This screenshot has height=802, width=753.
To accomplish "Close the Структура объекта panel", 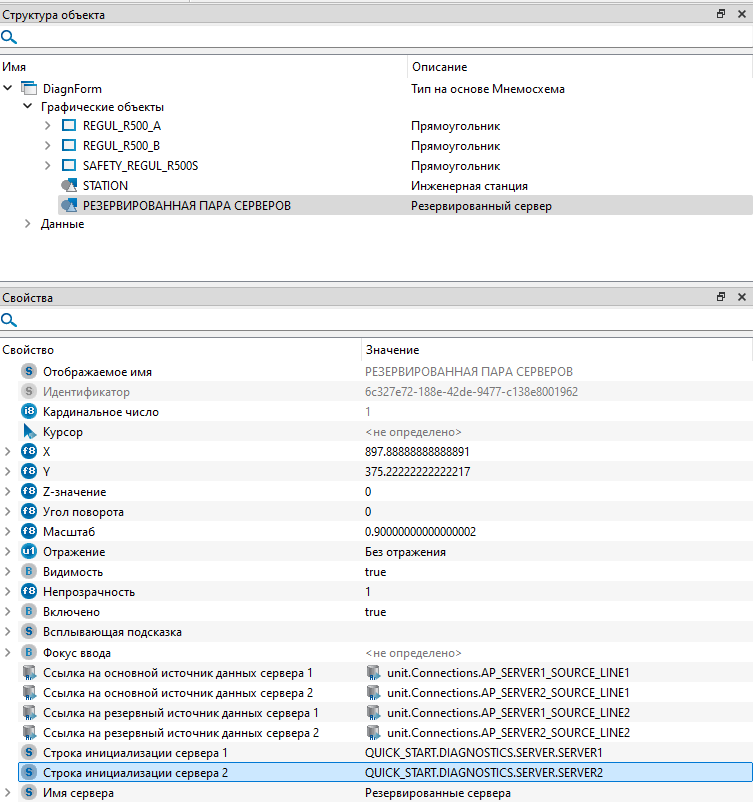I will coord(741,15).
